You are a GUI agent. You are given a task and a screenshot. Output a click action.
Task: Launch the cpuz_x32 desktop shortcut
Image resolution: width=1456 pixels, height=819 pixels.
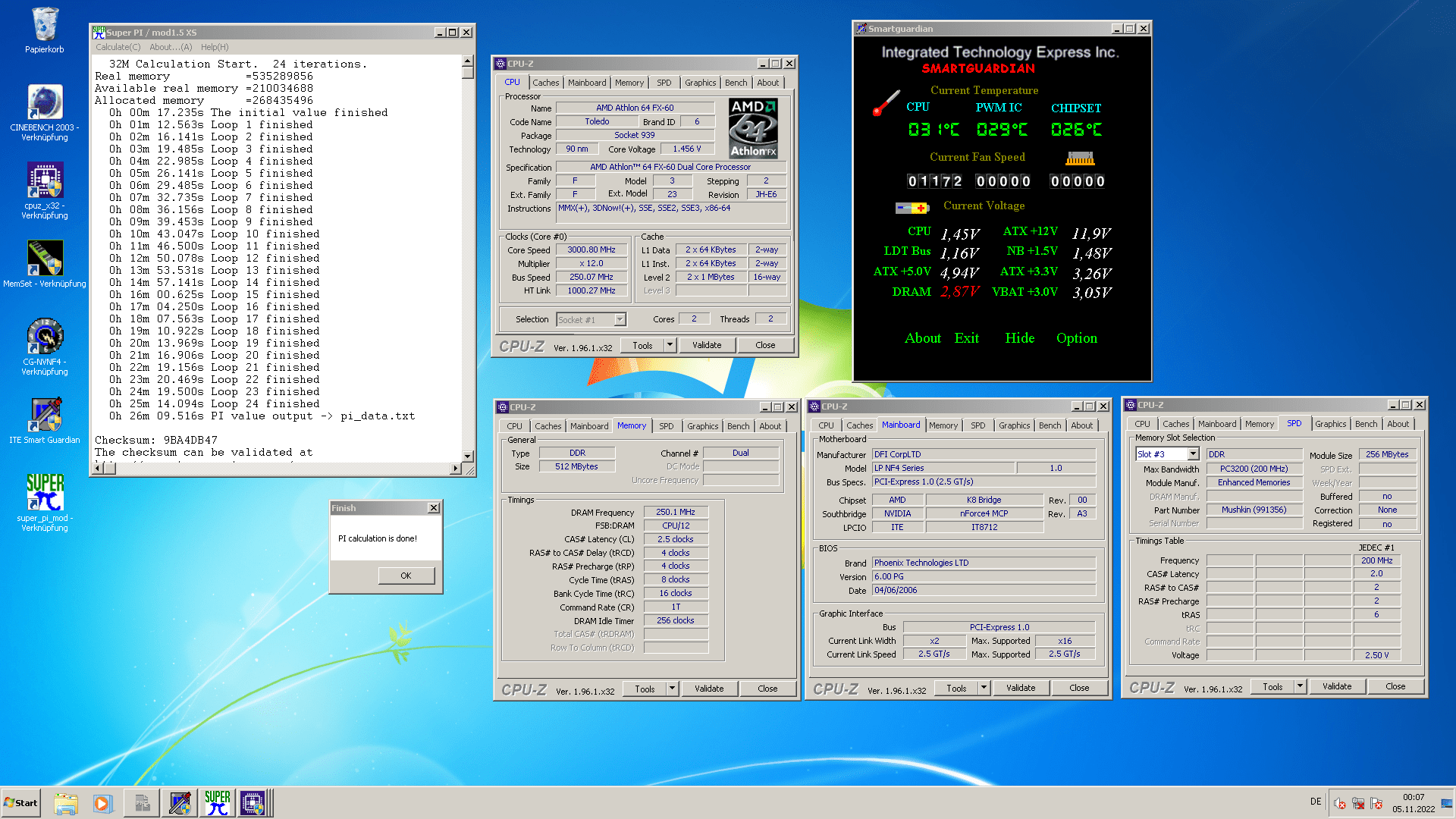click(x=45, y=190)
